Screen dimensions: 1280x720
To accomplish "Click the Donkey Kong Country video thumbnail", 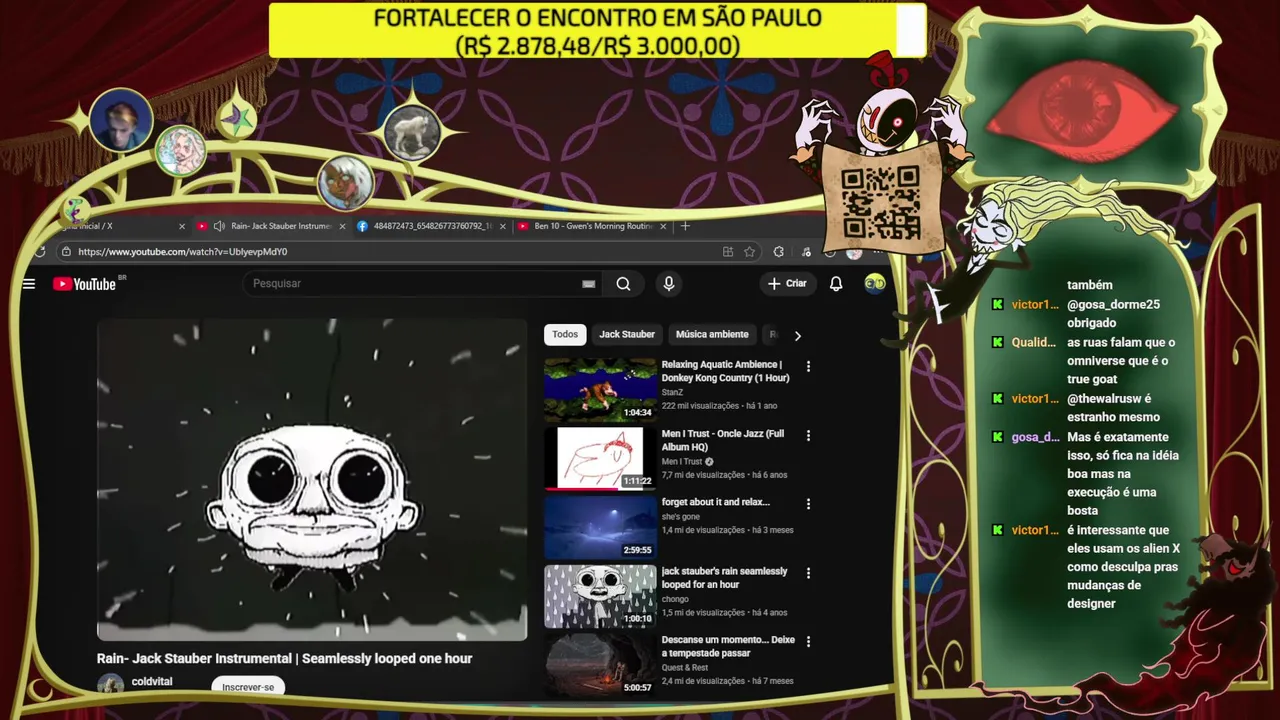I will click(600, 389).
